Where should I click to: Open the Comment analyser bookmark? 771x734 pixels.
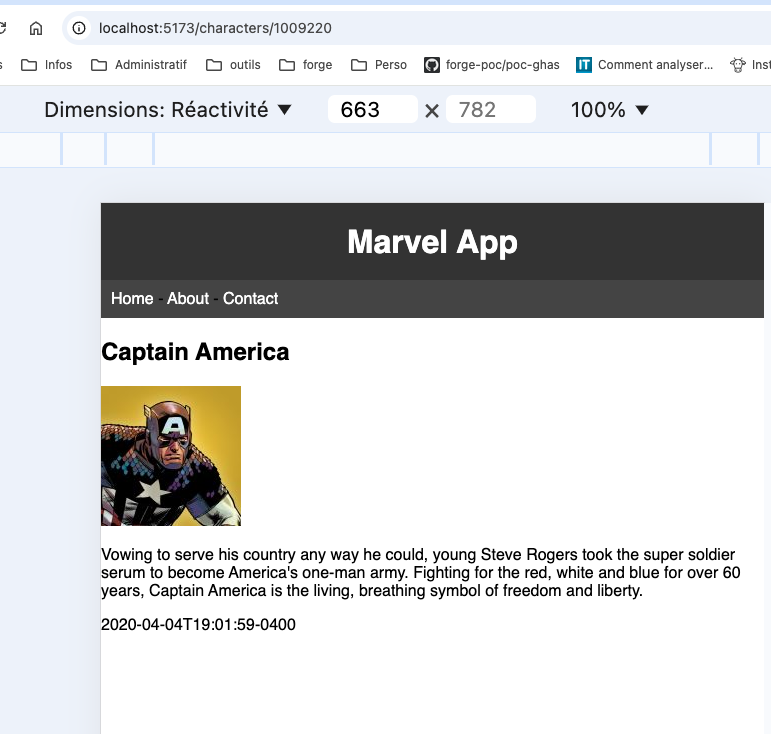pyautogui.click(x=645, y=65)
